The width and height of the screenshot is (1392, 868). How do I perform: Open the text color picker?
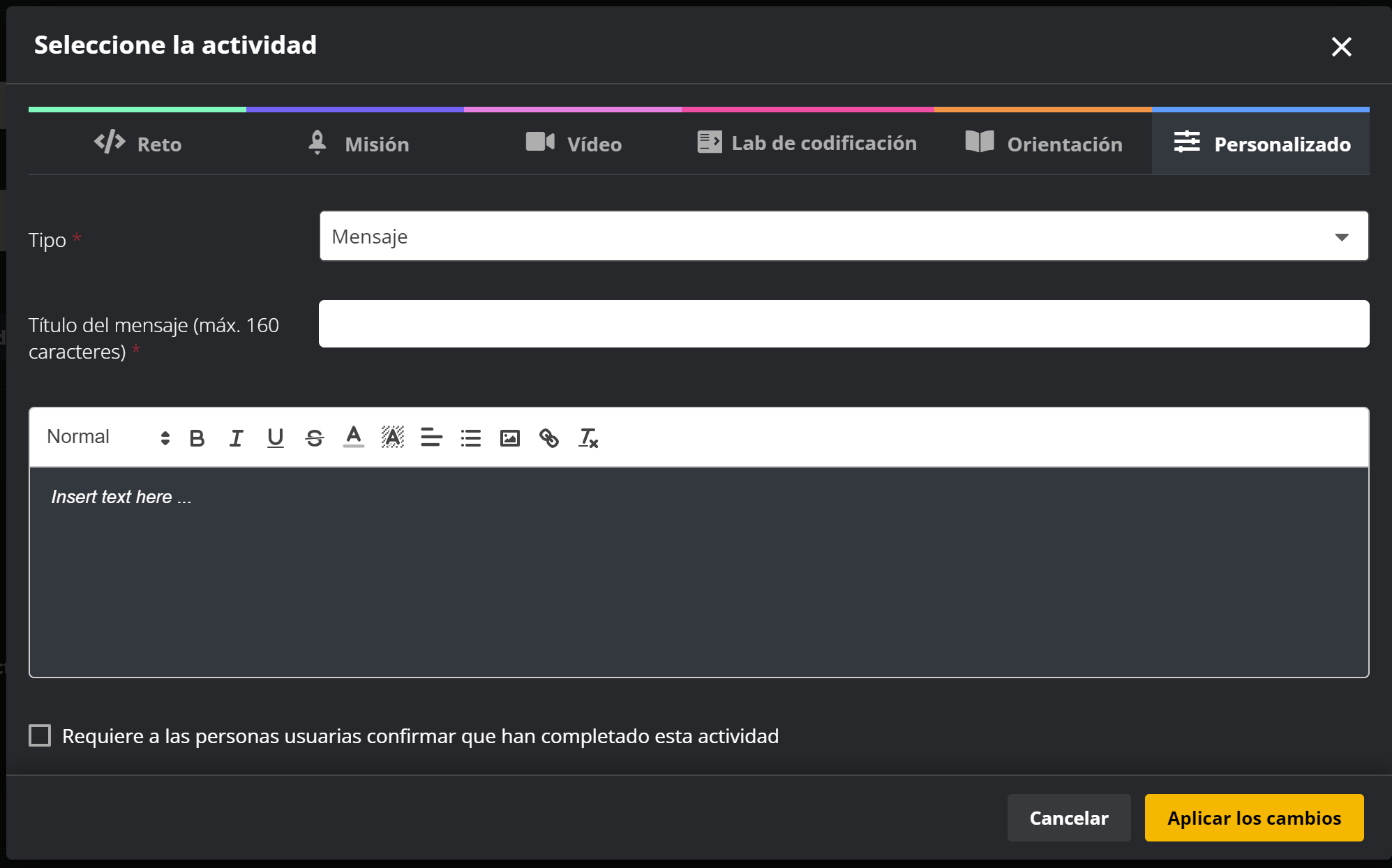click(x=354, y=438)
